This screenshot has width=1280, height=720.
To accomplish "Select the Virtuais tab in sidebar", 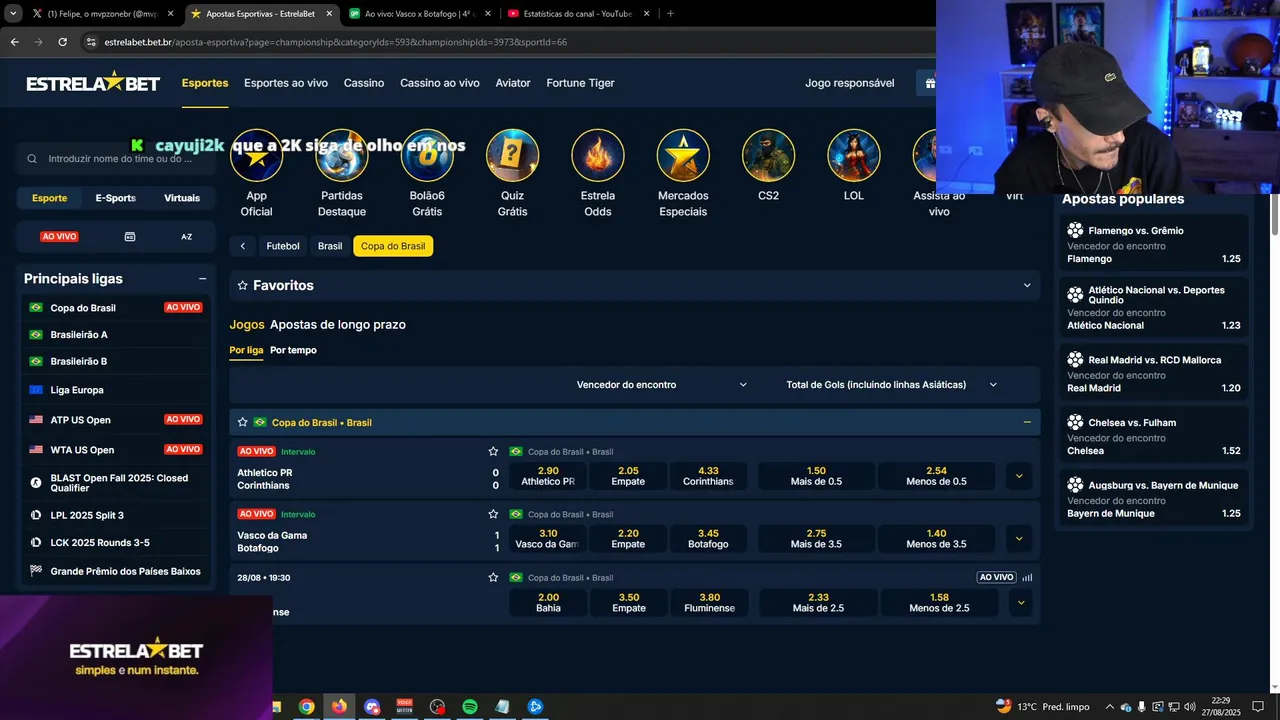I will click(x=182, y=198).
